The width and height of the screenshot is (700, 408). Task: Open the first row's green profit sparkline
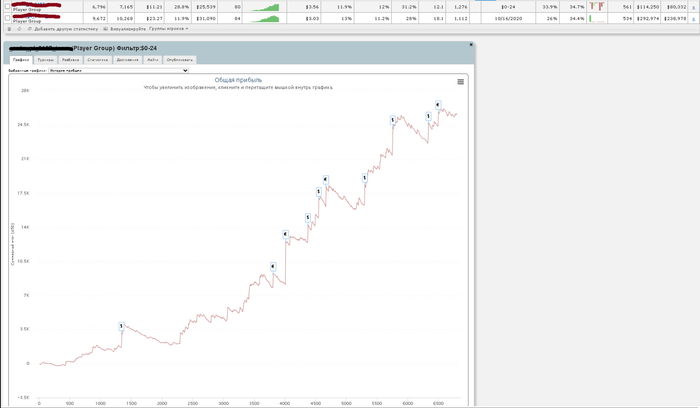tap(265, 7)
